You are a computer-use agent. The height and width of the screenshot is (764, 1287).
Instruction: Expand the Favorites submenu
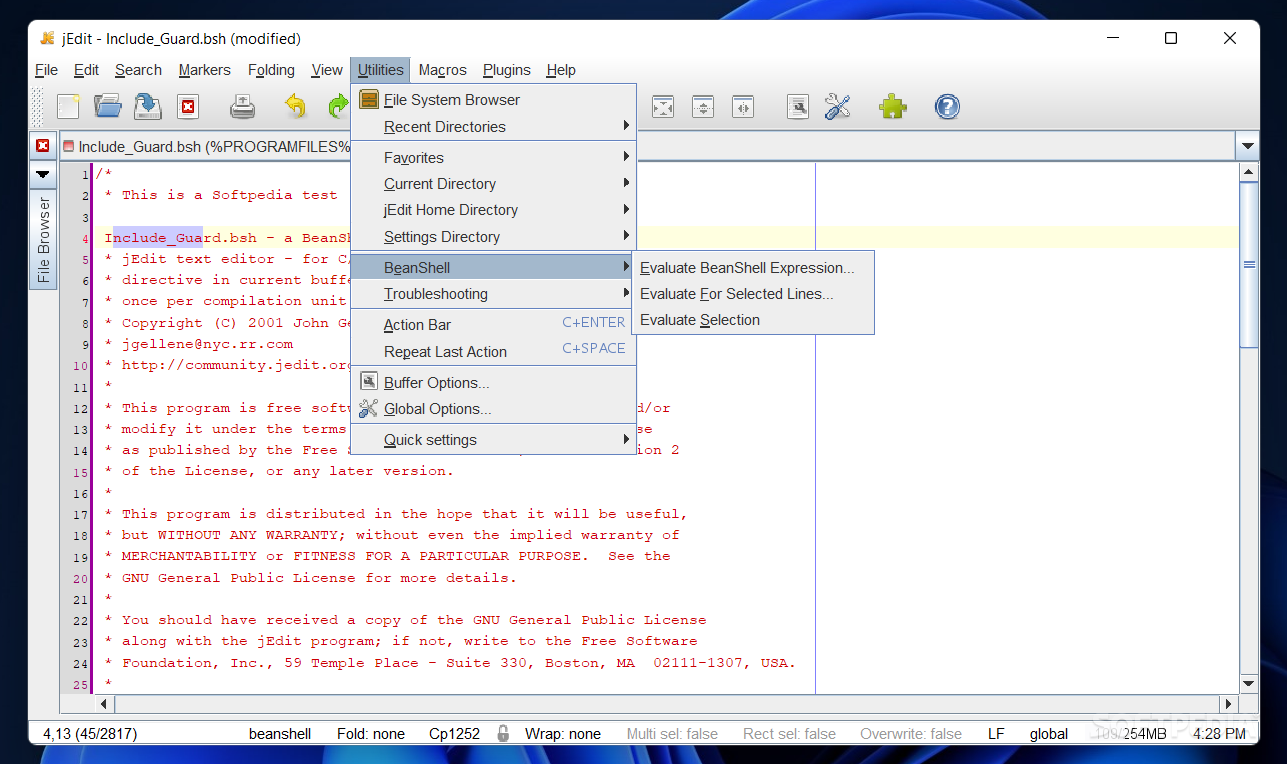tap(493, 158)
